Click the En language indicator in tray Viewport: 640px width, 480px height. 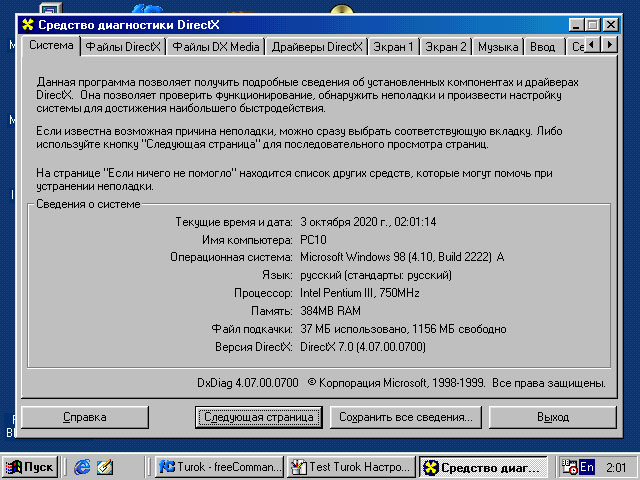(x=587, y=467)
